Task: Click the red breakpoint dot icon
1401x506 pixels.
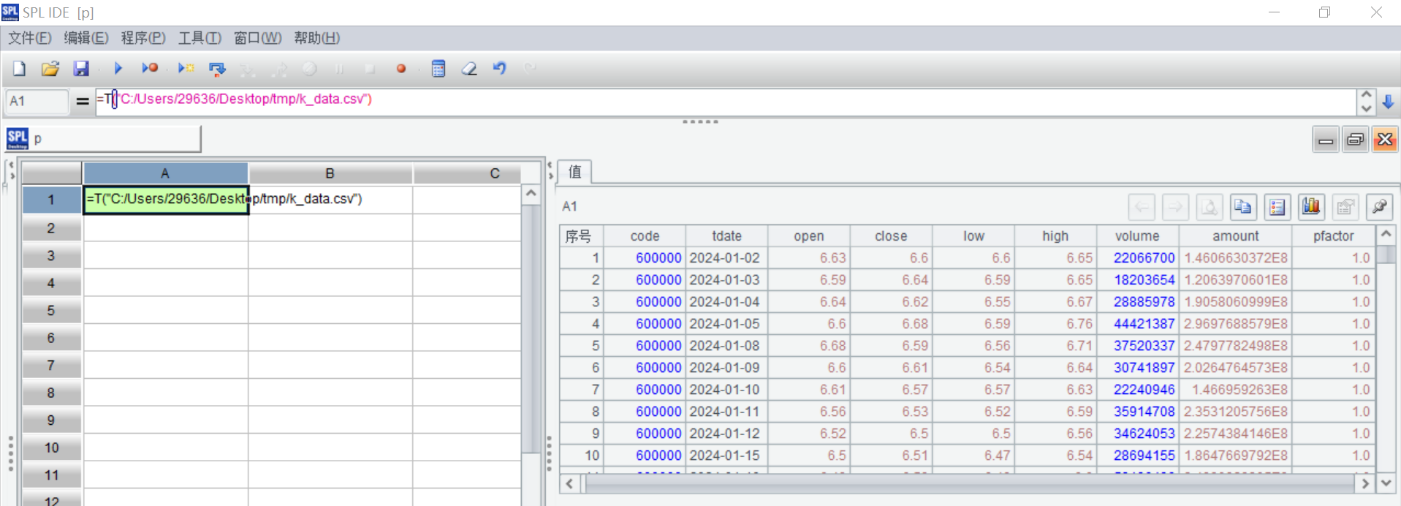Action: click(401, 69)
